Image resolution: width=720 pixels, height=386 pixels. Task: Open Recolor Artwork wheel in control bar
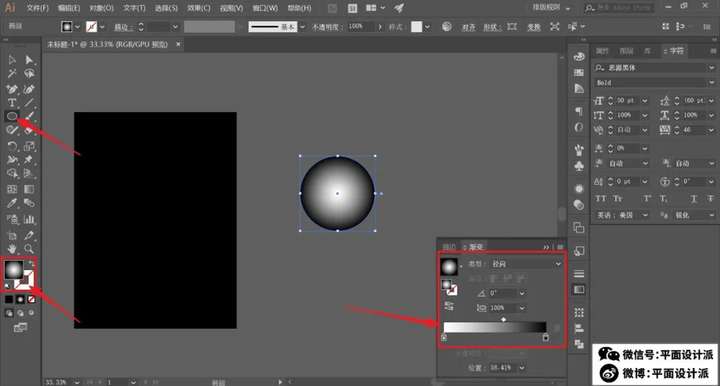447,27
